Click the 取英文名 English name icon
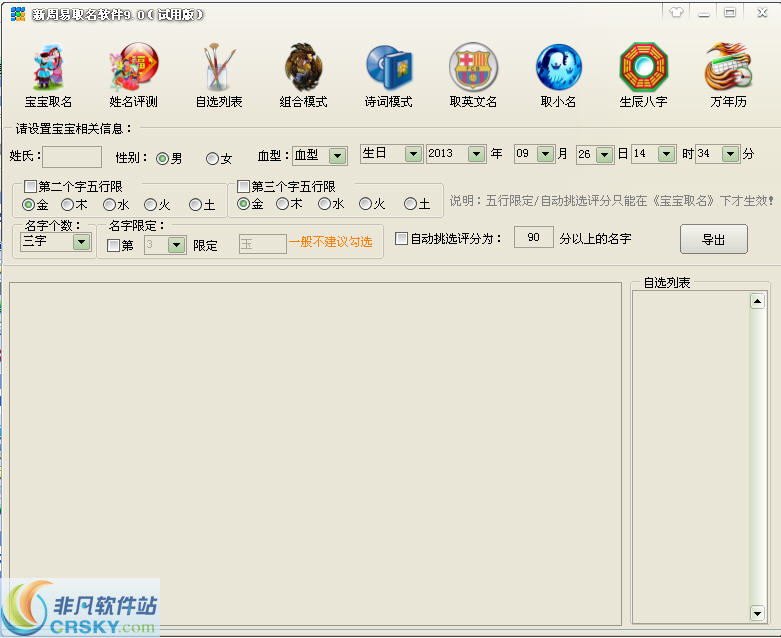Viewport: 781px width, 638px height. click(x=473, y=68)
